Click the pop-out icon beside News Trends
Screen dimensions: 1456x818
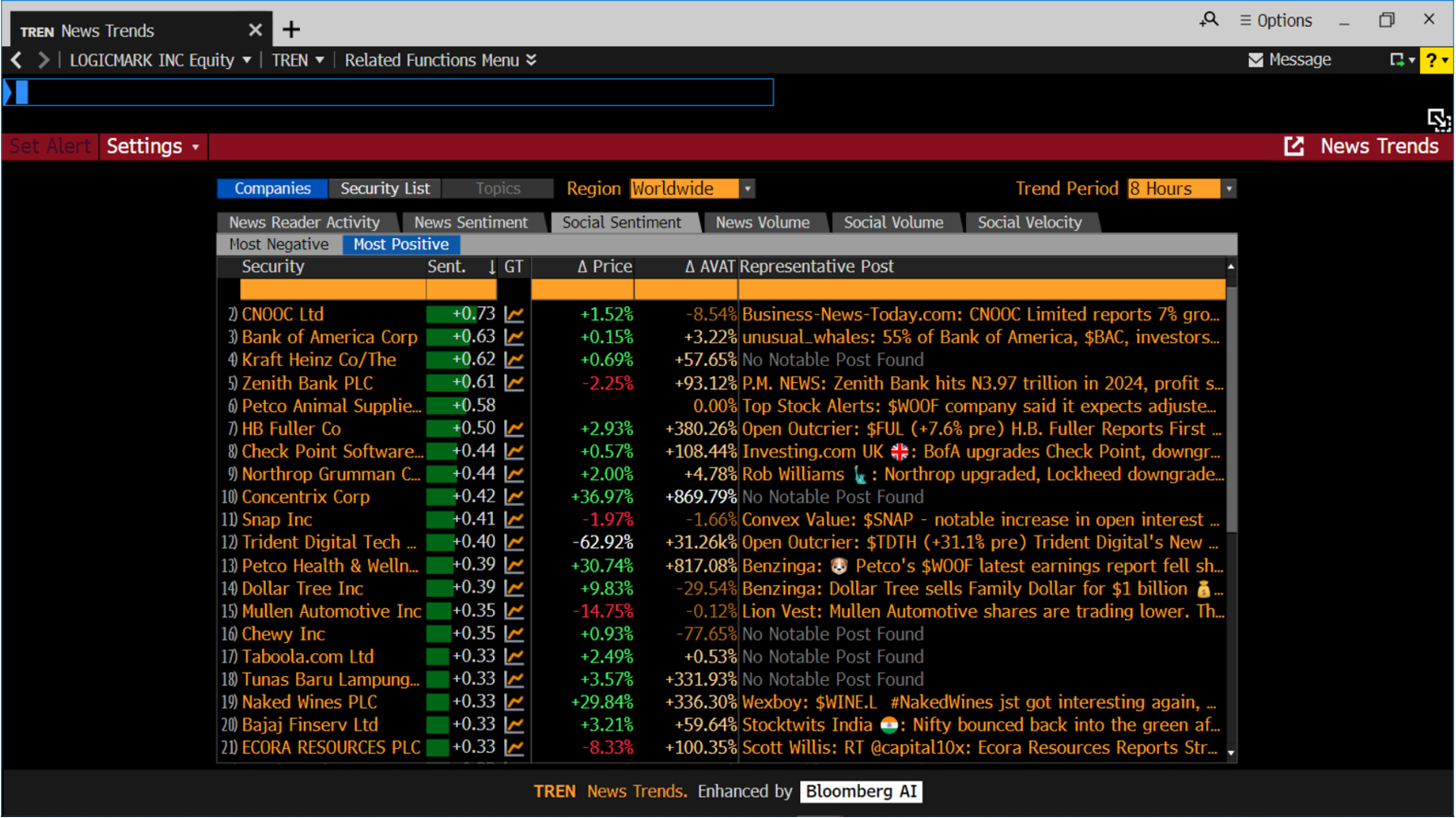coord(1294,146)
